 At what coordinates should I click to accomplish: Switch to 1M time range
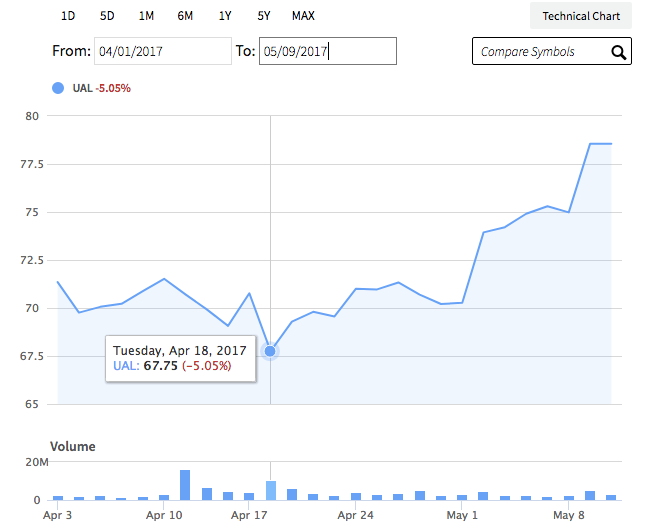point(146,16)
